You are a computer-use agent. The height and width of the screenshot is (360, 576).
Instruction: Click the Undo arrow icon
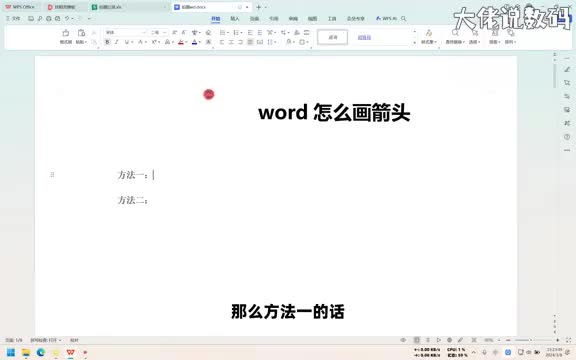(67, 18)
